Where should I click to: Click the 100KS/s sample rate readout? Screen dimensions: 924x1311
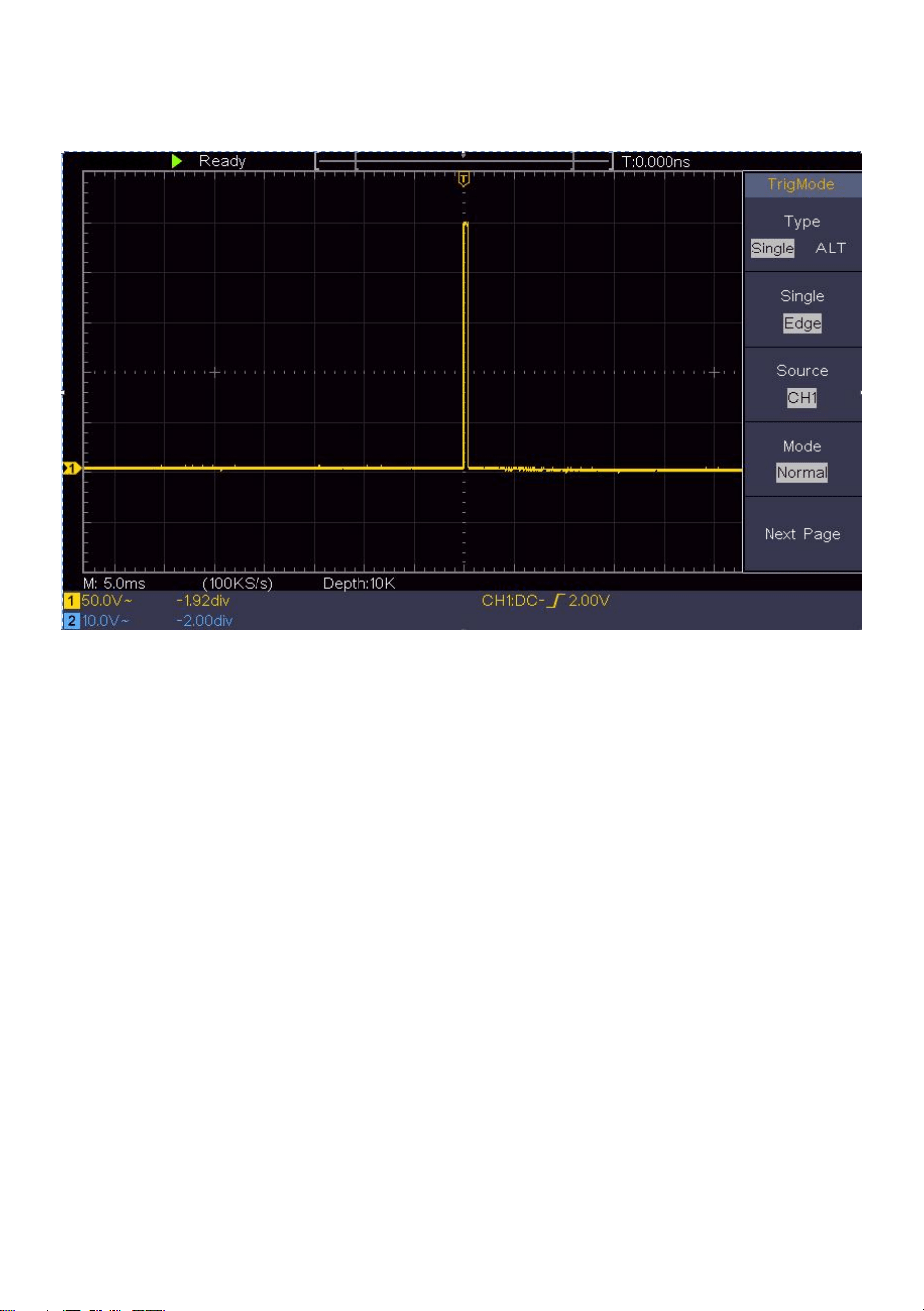pyautogui.click(x=238, y=584)
